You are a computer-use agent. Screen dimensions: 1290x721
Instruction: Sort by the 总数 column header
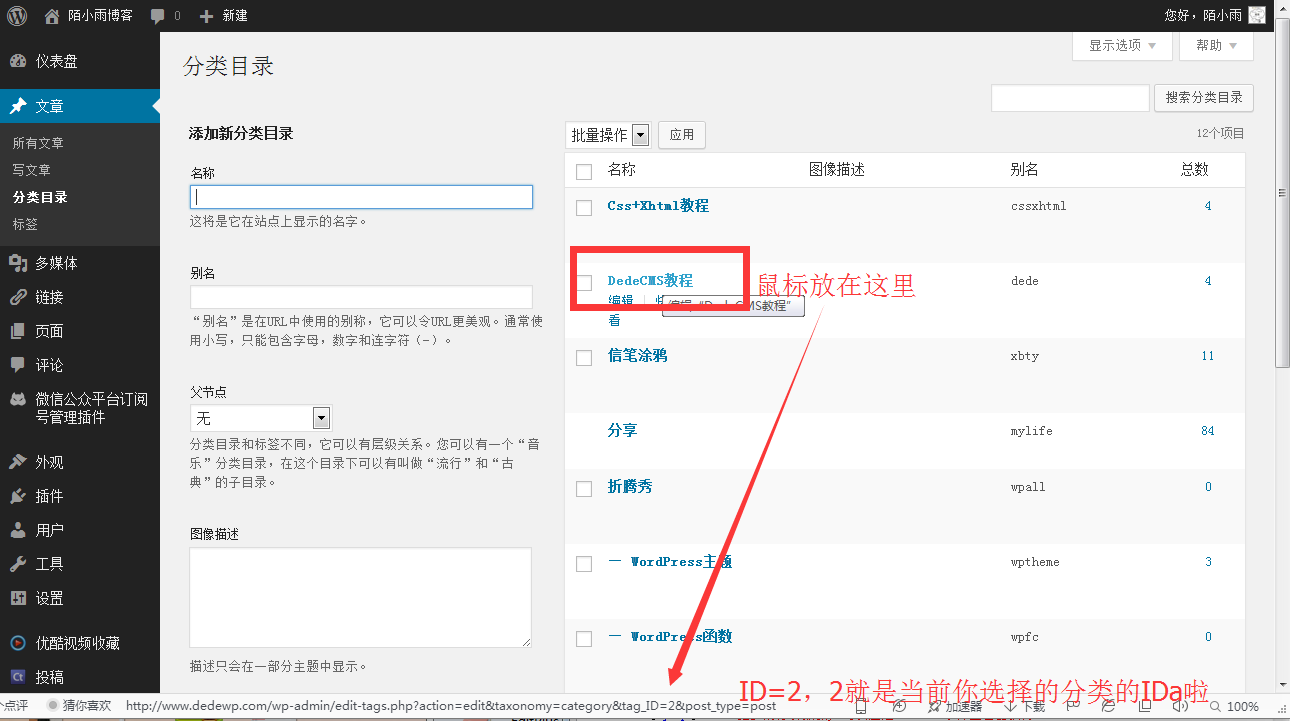[x=1195, y=170]
